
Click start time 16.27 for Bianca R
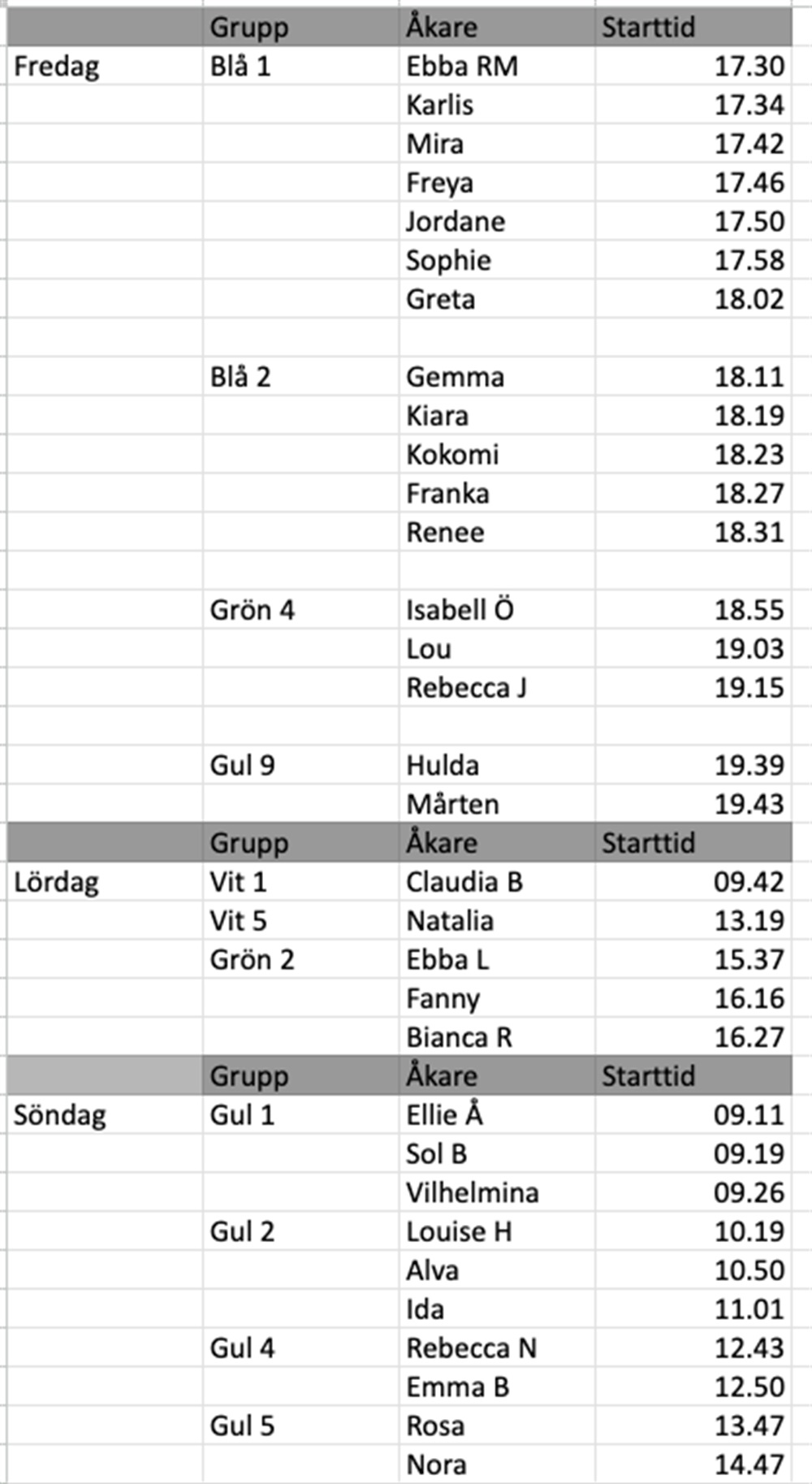[x=749, y=1038]
